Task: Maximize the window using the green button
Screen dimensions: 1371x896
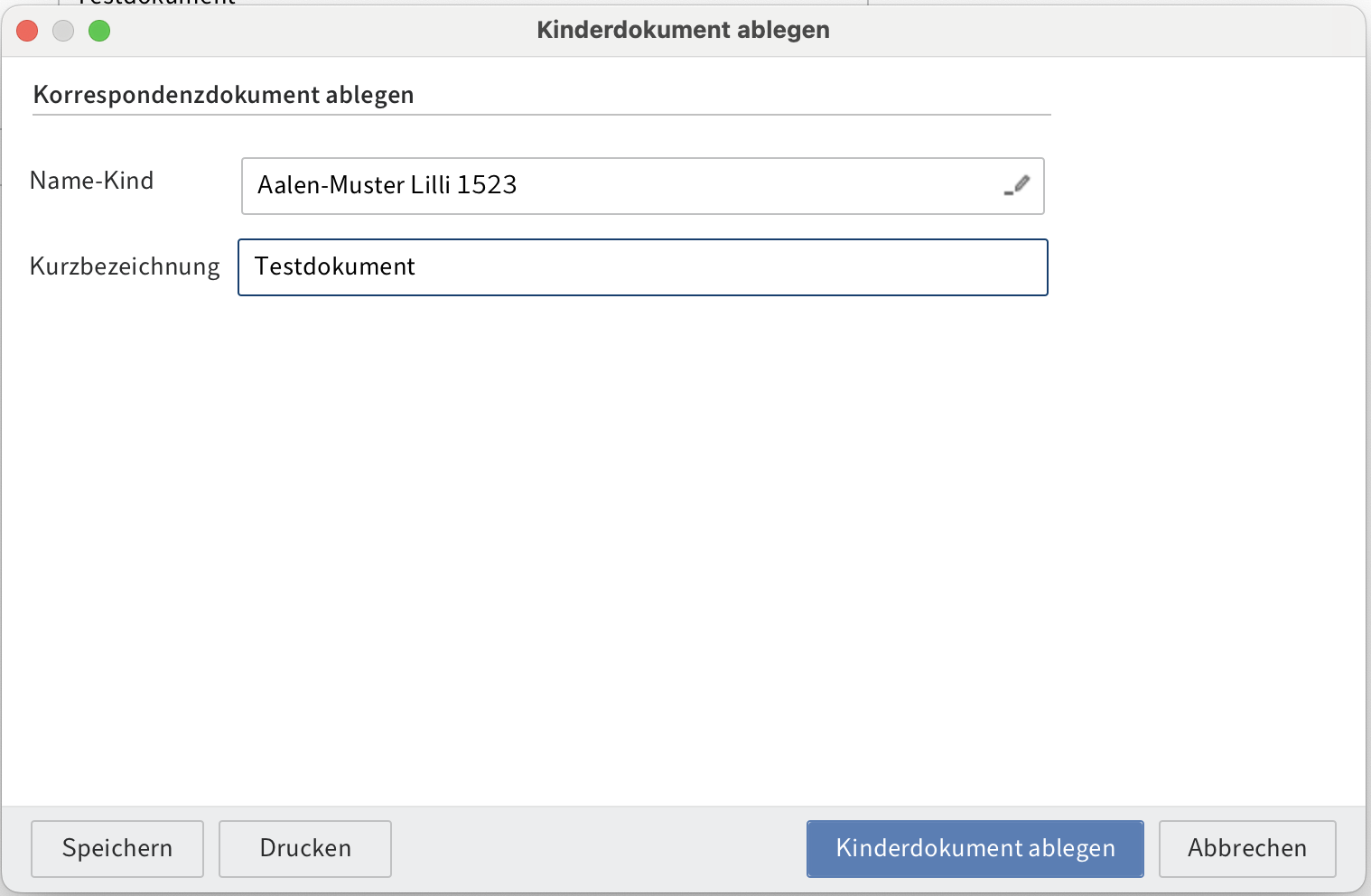Action: coord(99,31)
